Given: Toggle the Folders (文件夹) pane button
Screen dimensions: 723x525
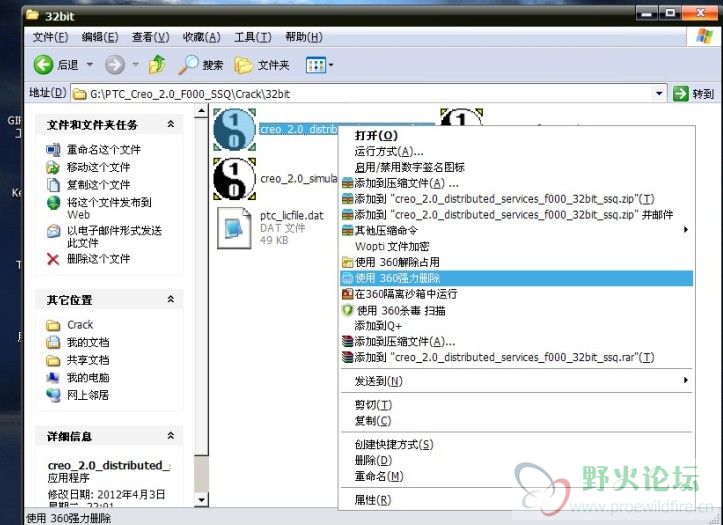Looking at the screenshot, I should click(262, 65).
